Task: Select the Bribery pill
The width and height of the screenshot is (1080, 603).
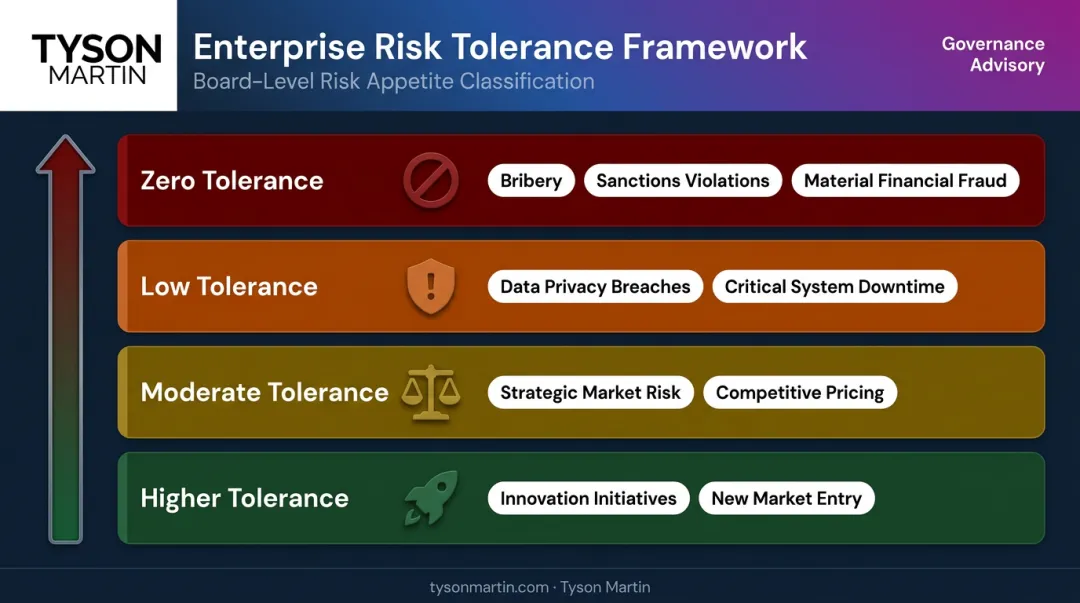Action: 531,181
